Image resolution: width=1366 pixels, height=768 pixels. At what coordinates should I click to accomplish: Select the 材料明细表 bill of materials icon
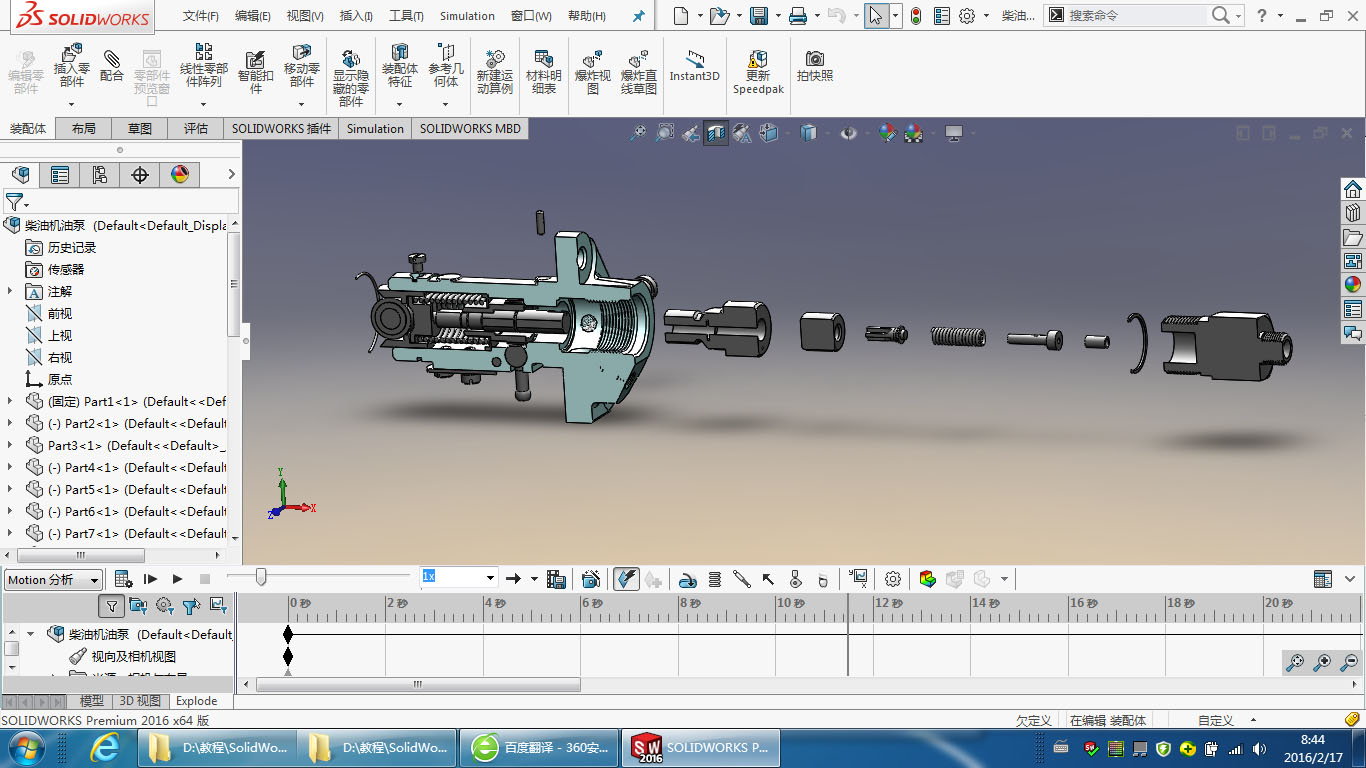coord(544,68)
